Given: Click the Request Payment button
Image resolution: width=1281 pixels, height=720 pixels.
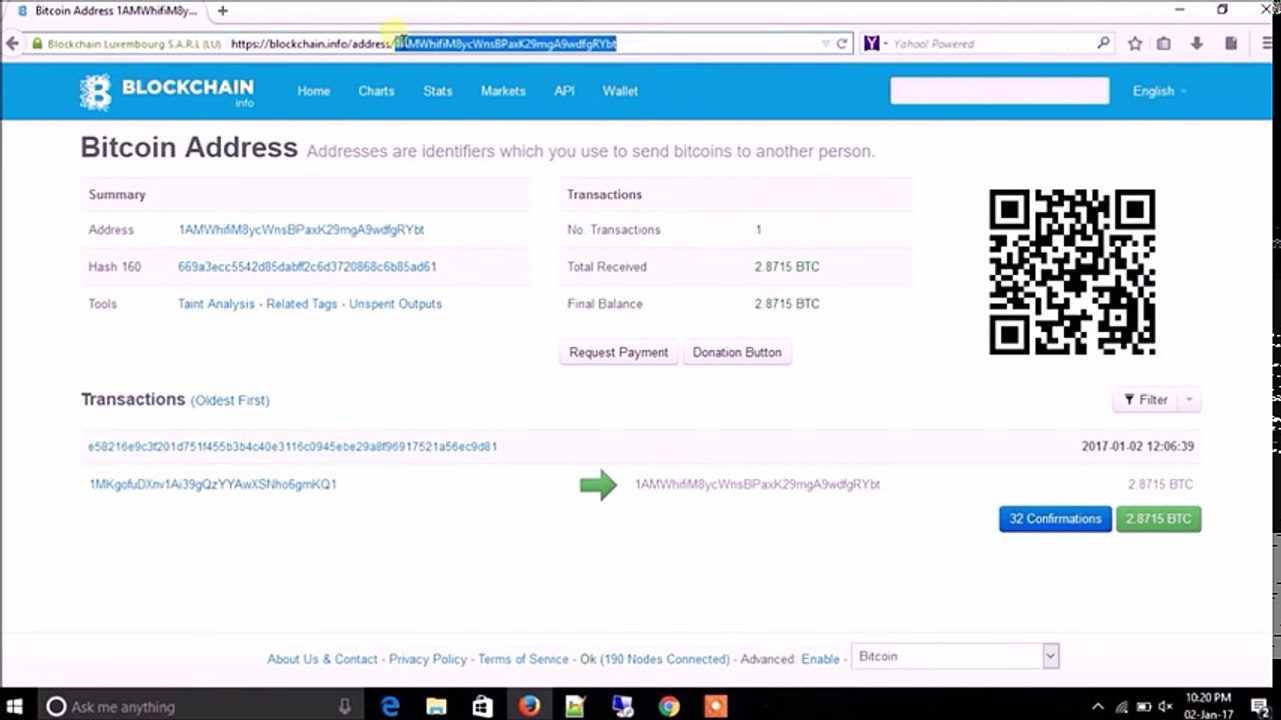Looking at the screenshot, I should pos(619,353).
